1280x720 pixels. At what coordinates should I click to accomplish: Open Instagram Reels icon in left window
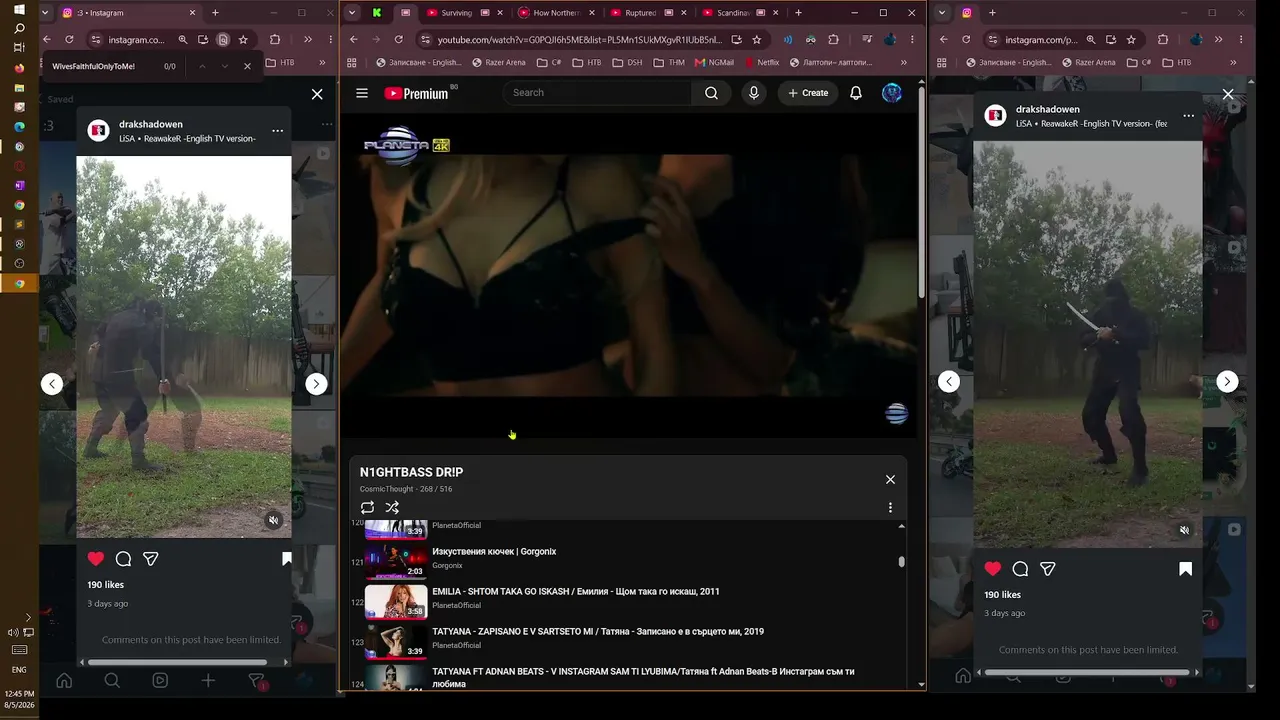(x=160, y=681)
